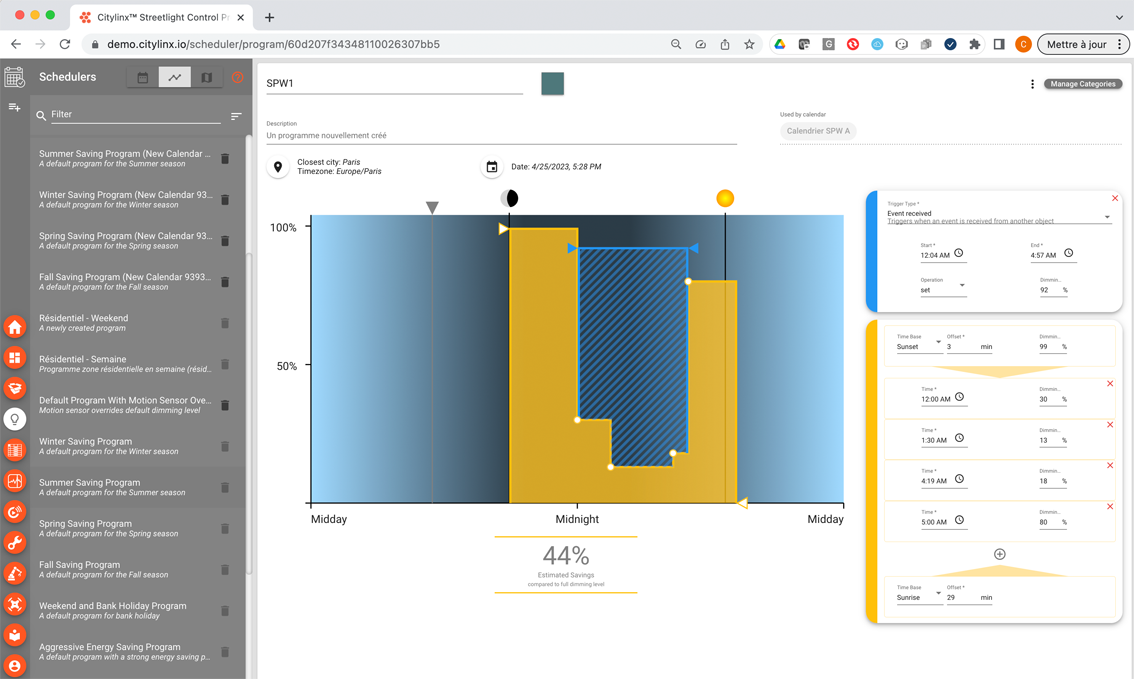
Task: Open the energy monitoring waveform icon in sidebar
Action: pyautogui.click(x=14, y=481)
